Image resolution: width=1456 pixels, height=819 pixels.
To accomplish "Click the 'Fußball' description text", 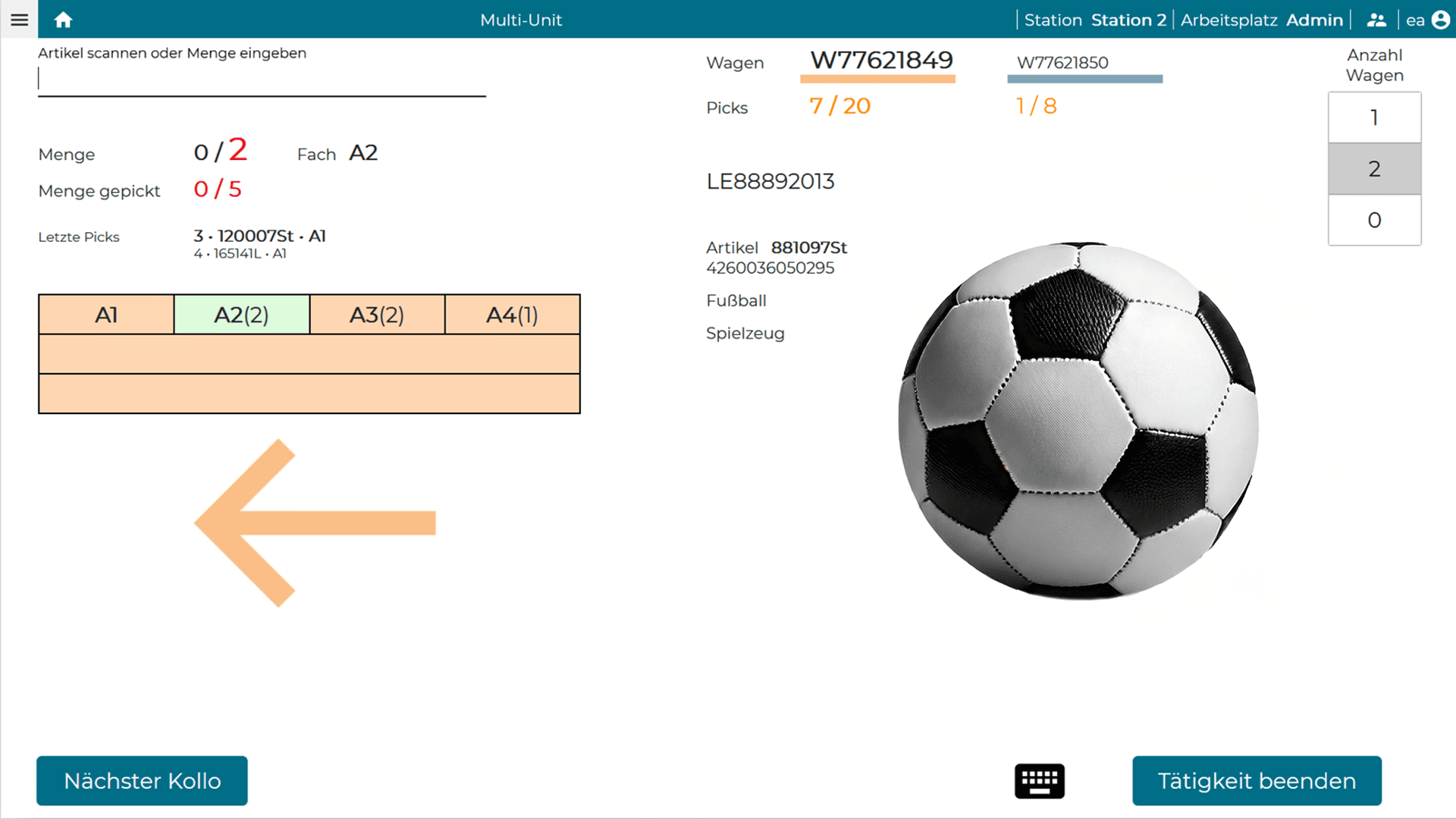I will pos(736,301).
